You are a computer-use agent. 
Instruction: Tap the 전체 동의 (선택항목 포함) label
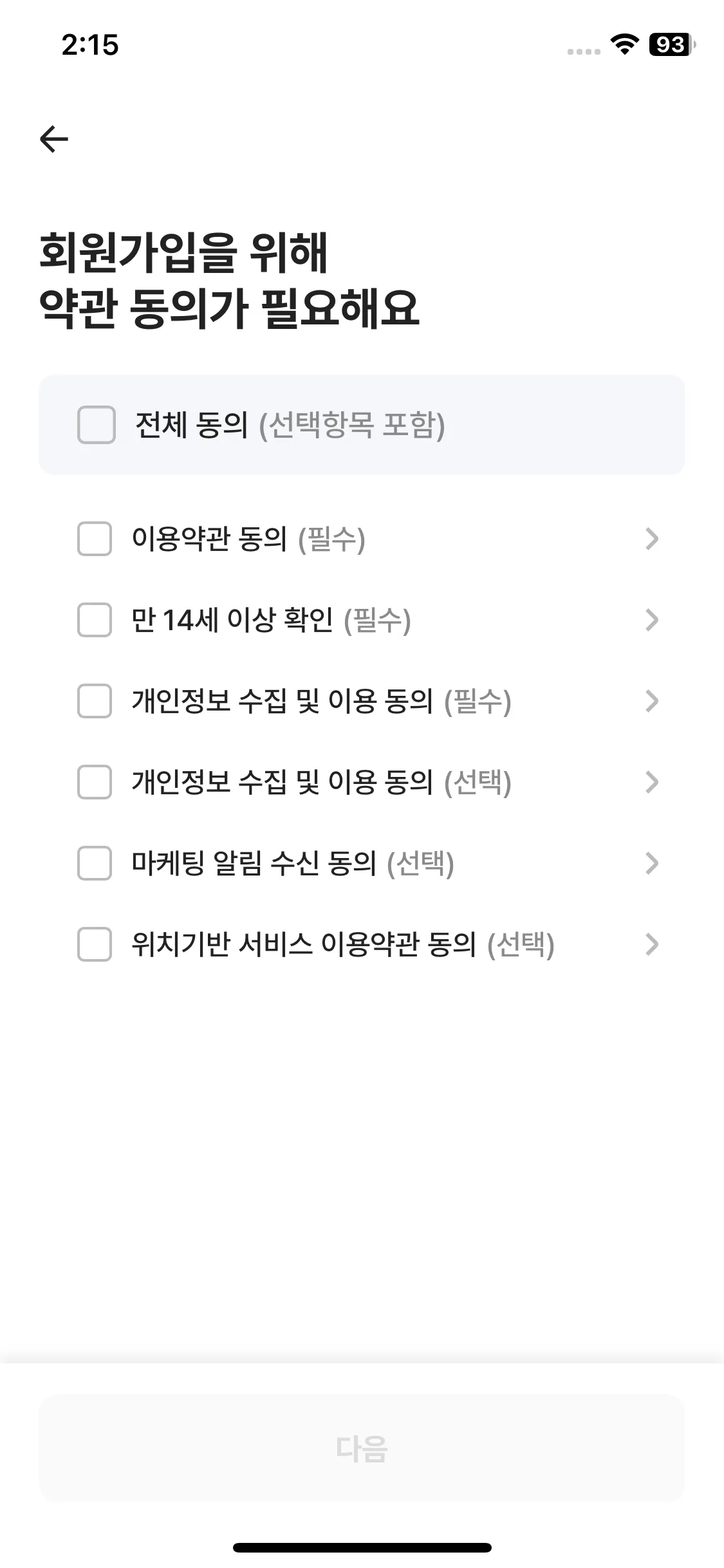pos(290,425)
